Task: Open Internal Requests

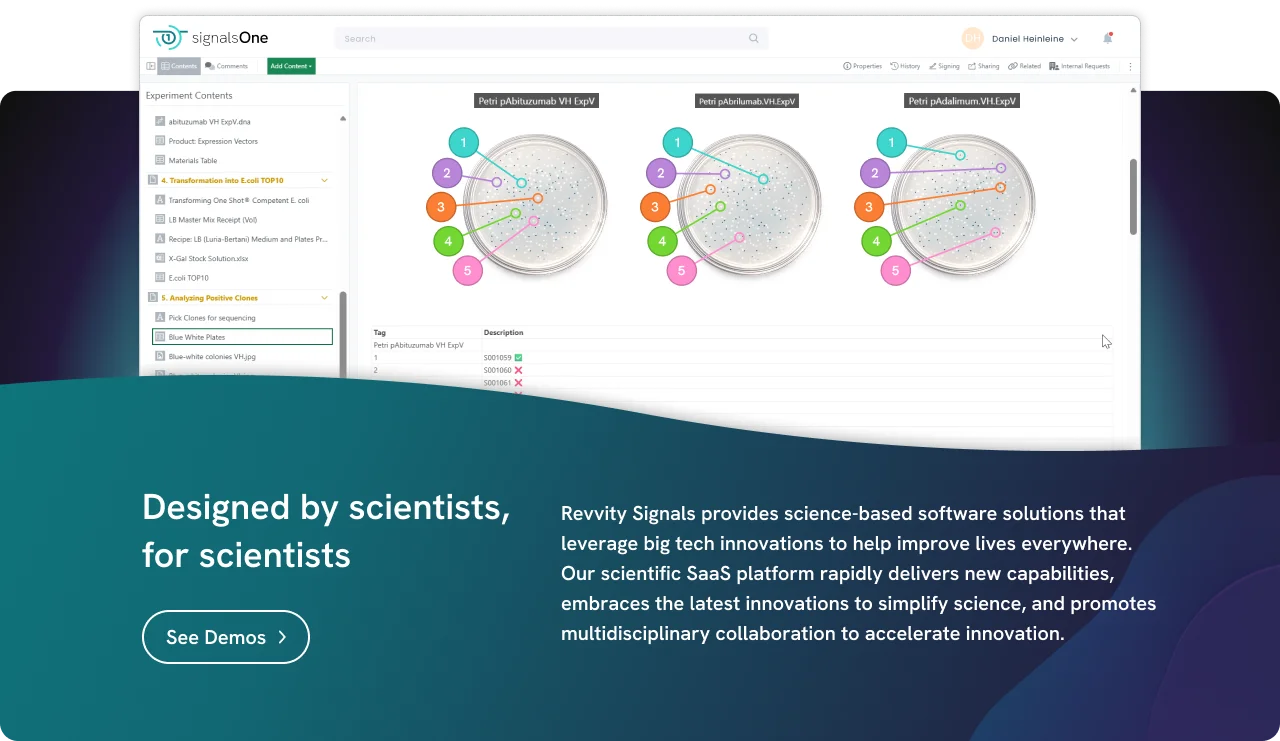Action: point(1054,66)
